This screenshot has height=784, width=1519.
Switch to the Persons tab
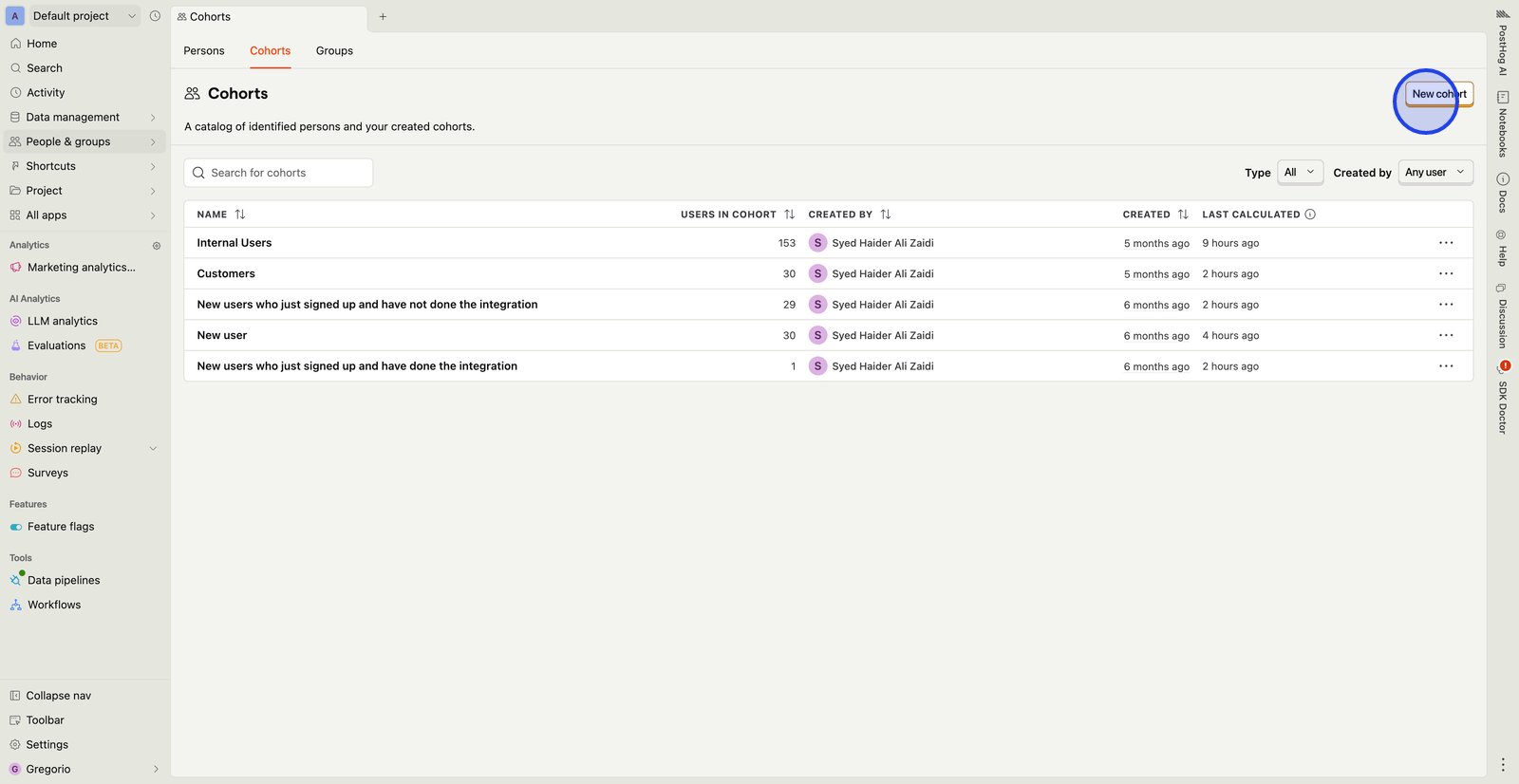pos(204,51)
